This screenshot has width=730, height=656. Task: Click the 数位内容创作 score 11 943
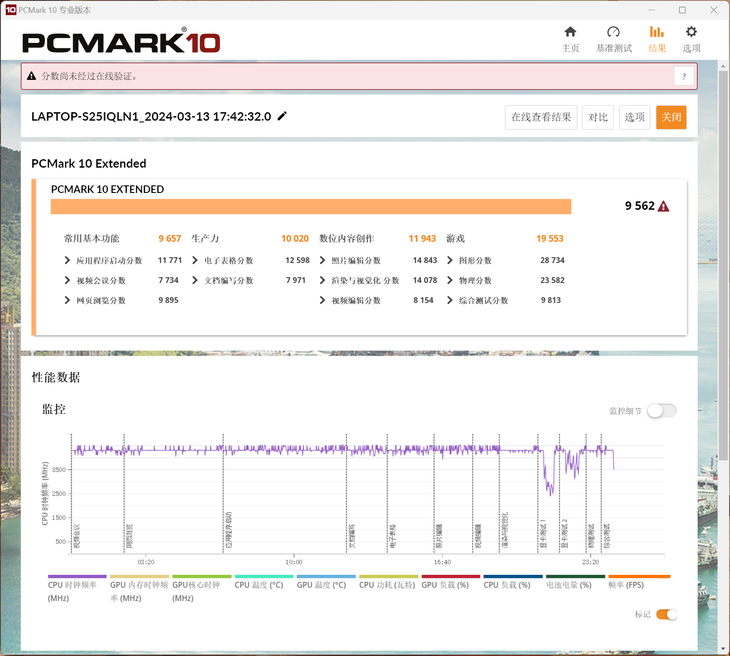[x=422, y=238]
